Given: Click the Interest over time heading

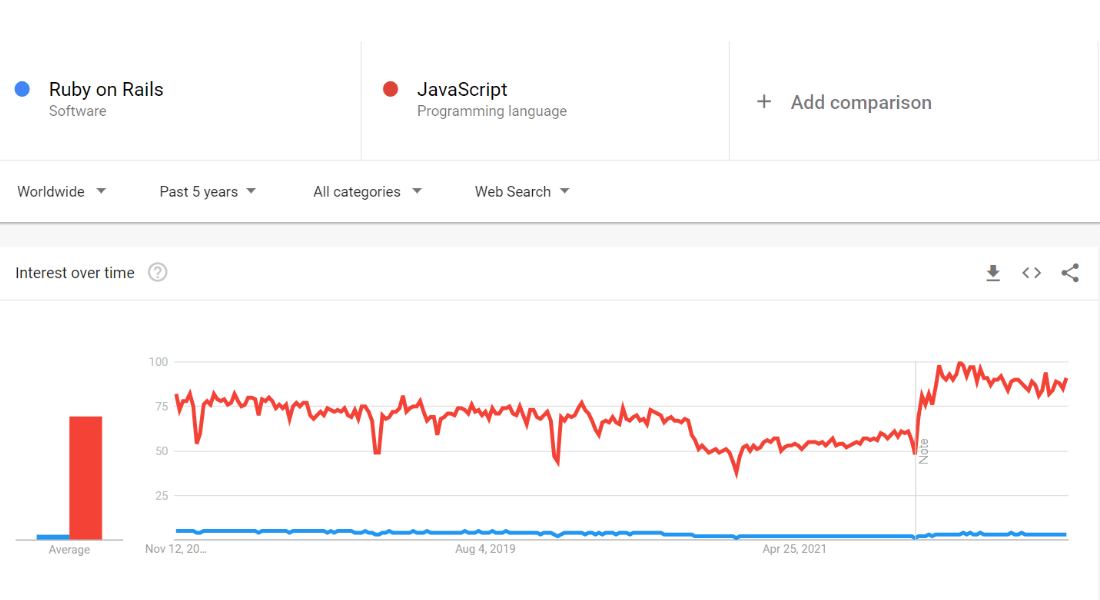Looking at the screenshot, I should 75,273.
